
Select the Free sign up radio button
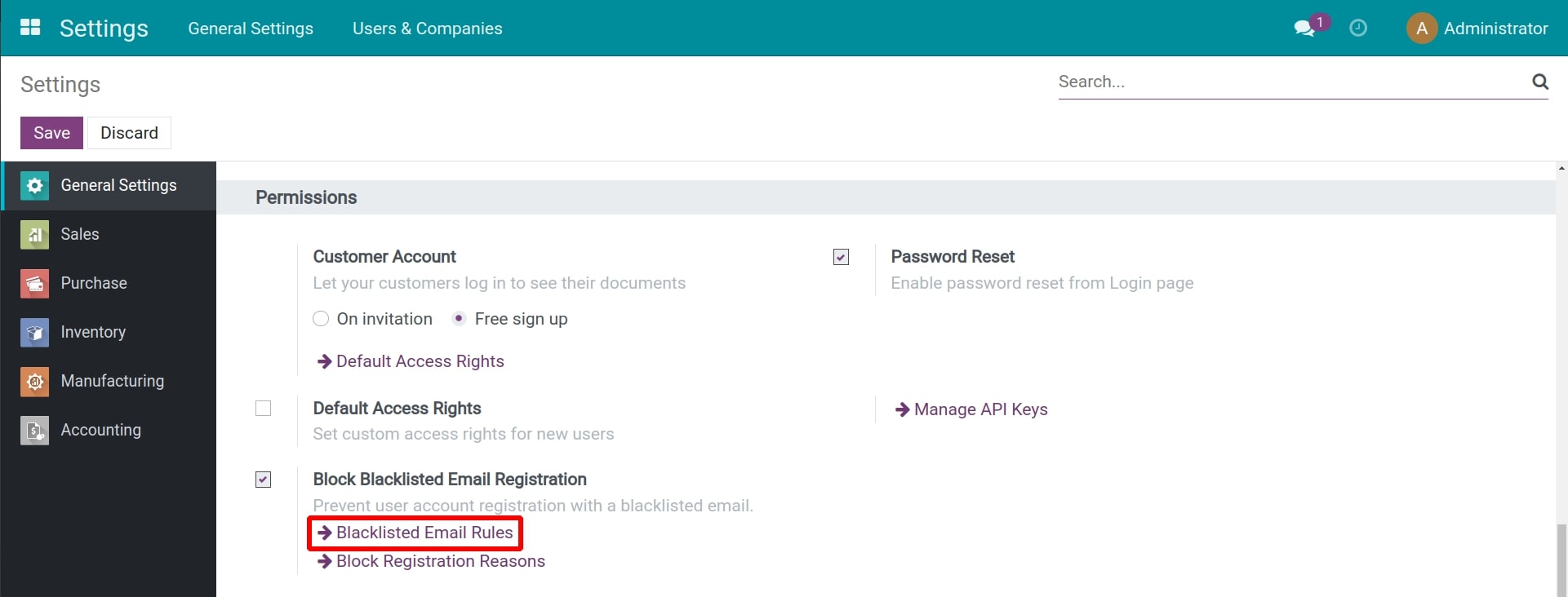pos(459,319)
